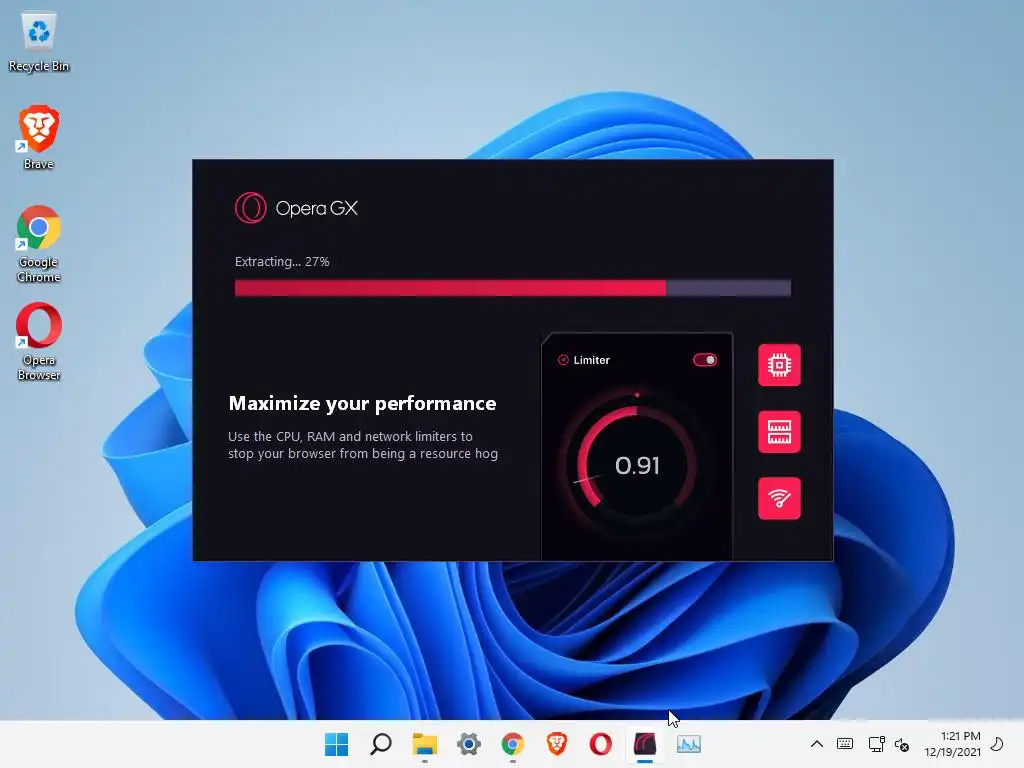Image resolution: width=1024 pixels, height=768 pixels.
Task: Click the Limiter gauge dial showing 0.91
Action: pos(637,465)
